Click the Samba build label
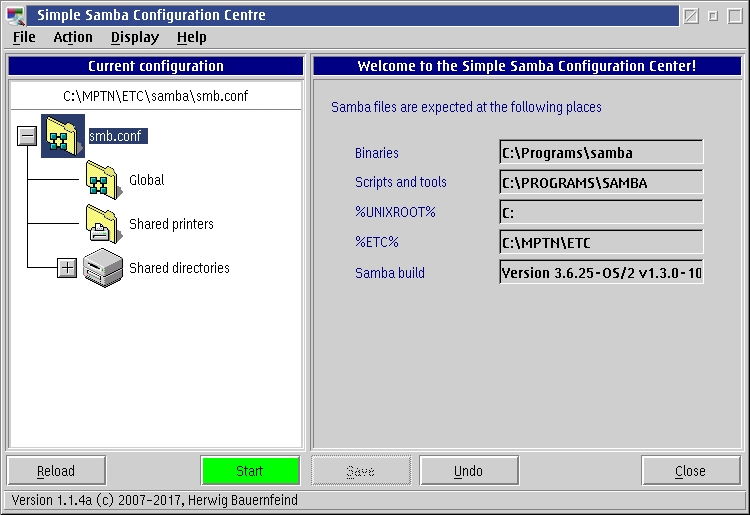The image size is (750, 515). [390, 273]
